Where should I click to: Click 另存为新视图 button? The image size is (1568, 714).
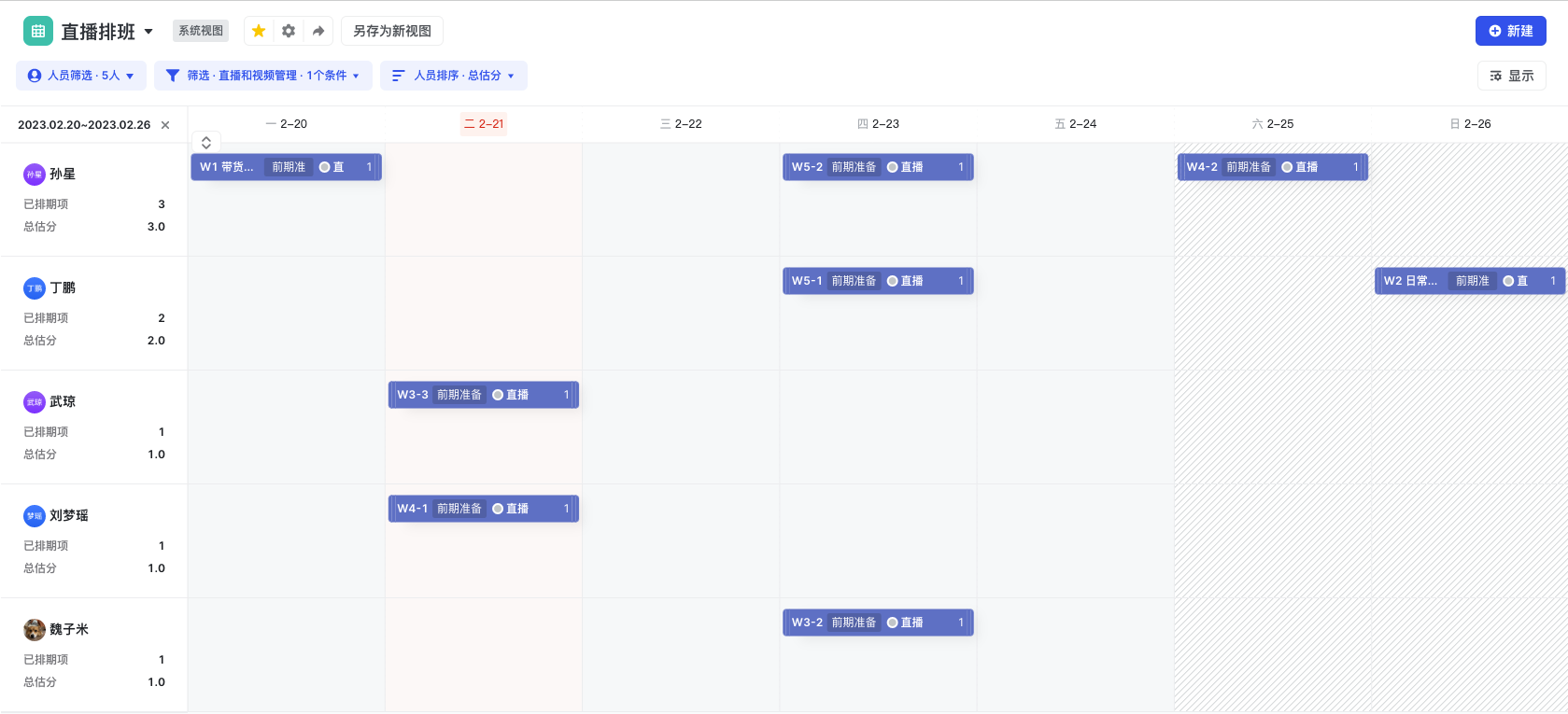click(x=392, y=31)
